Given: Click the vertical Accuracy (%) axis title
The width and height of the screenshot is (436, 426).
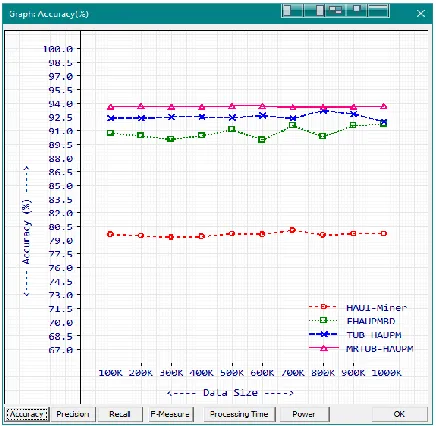Looking at the screenshot, I should [27, 231].
